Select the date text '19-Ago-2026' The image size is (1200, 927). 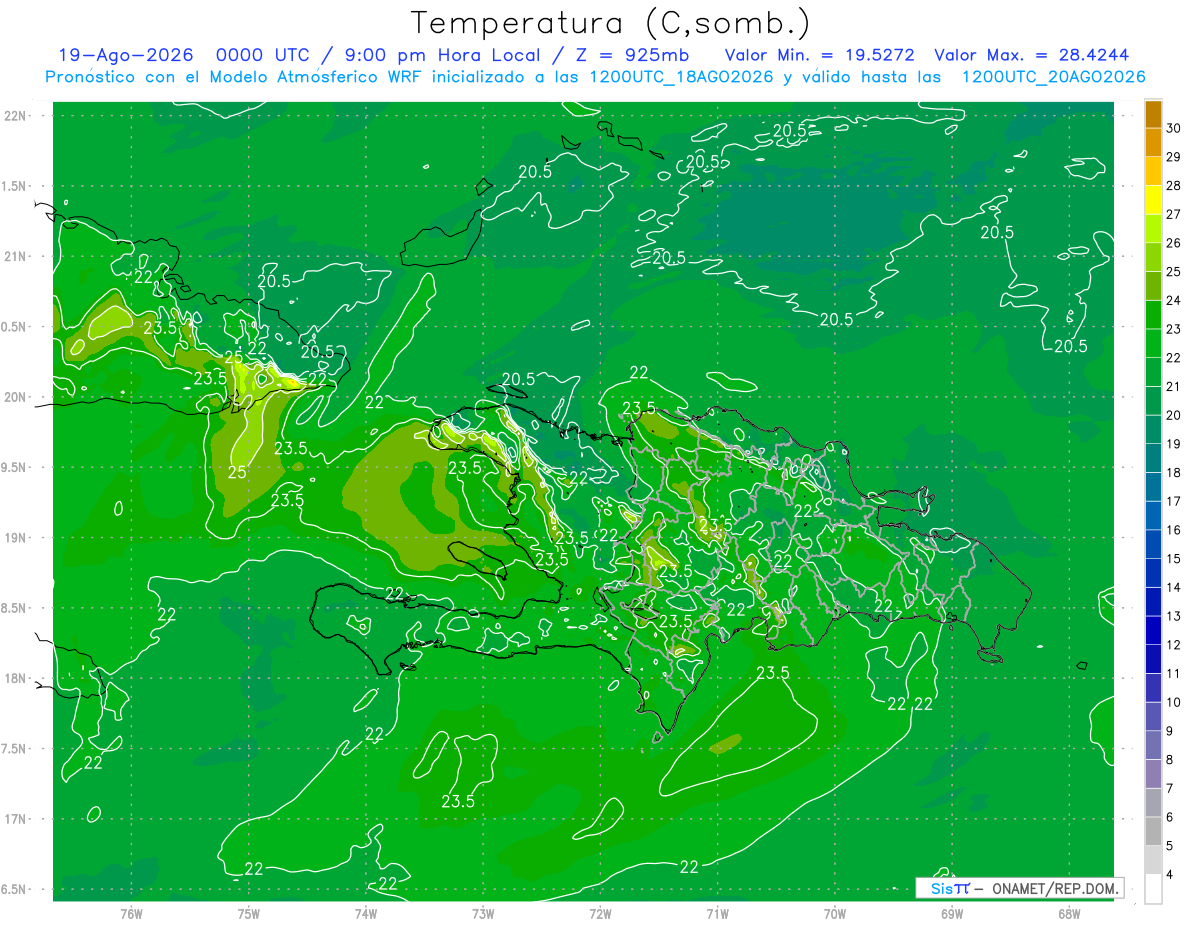click(x=125, y=55)
